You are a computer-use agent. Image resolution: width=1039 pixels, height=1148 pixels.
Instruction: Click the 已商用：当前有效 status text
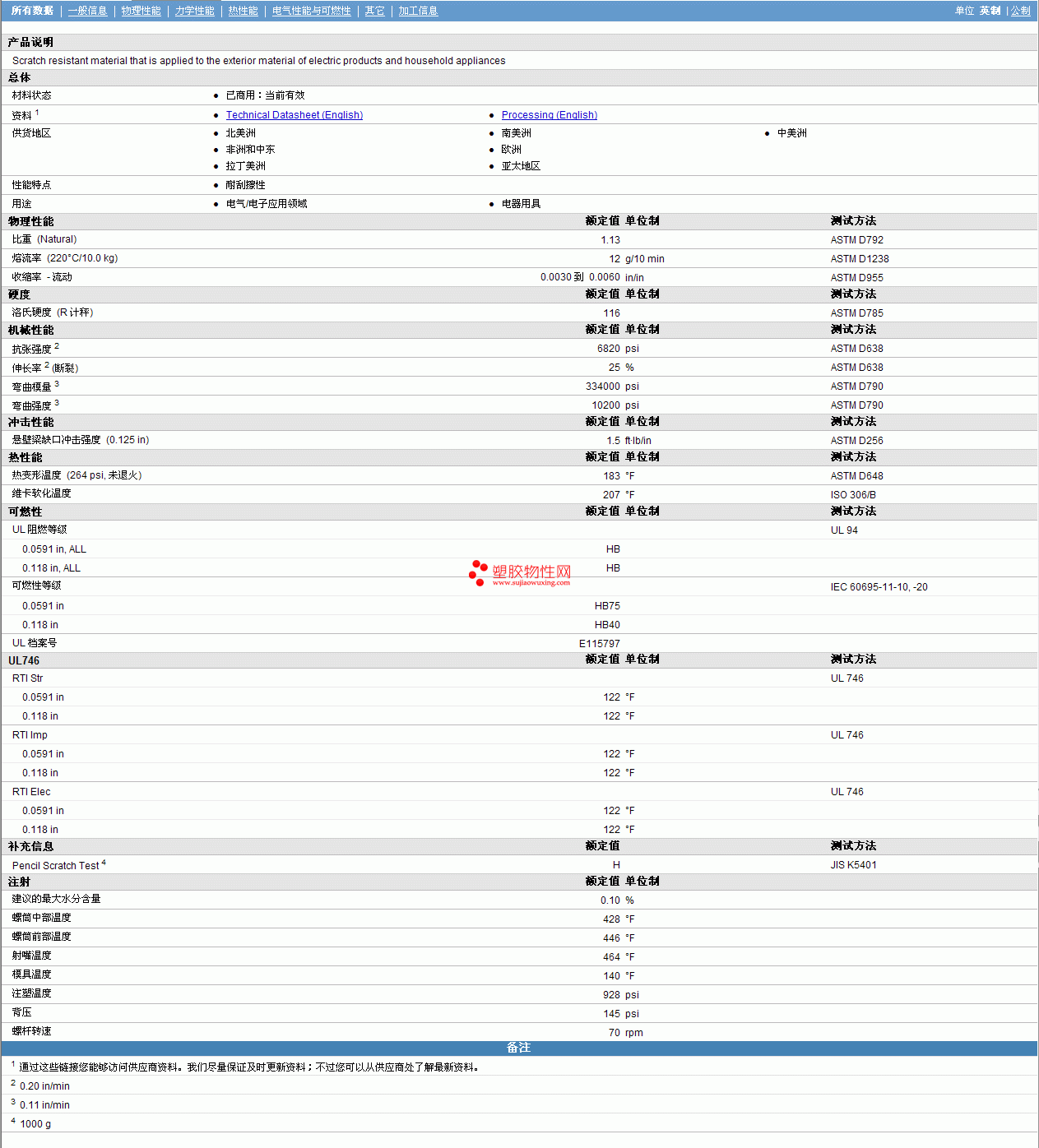(x=265, y=95)
